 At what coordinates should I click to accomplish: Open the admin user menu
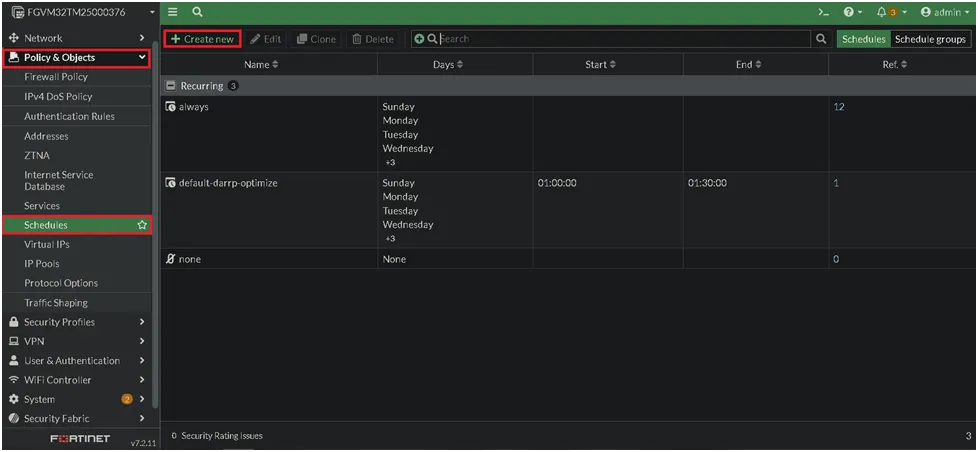945,12
